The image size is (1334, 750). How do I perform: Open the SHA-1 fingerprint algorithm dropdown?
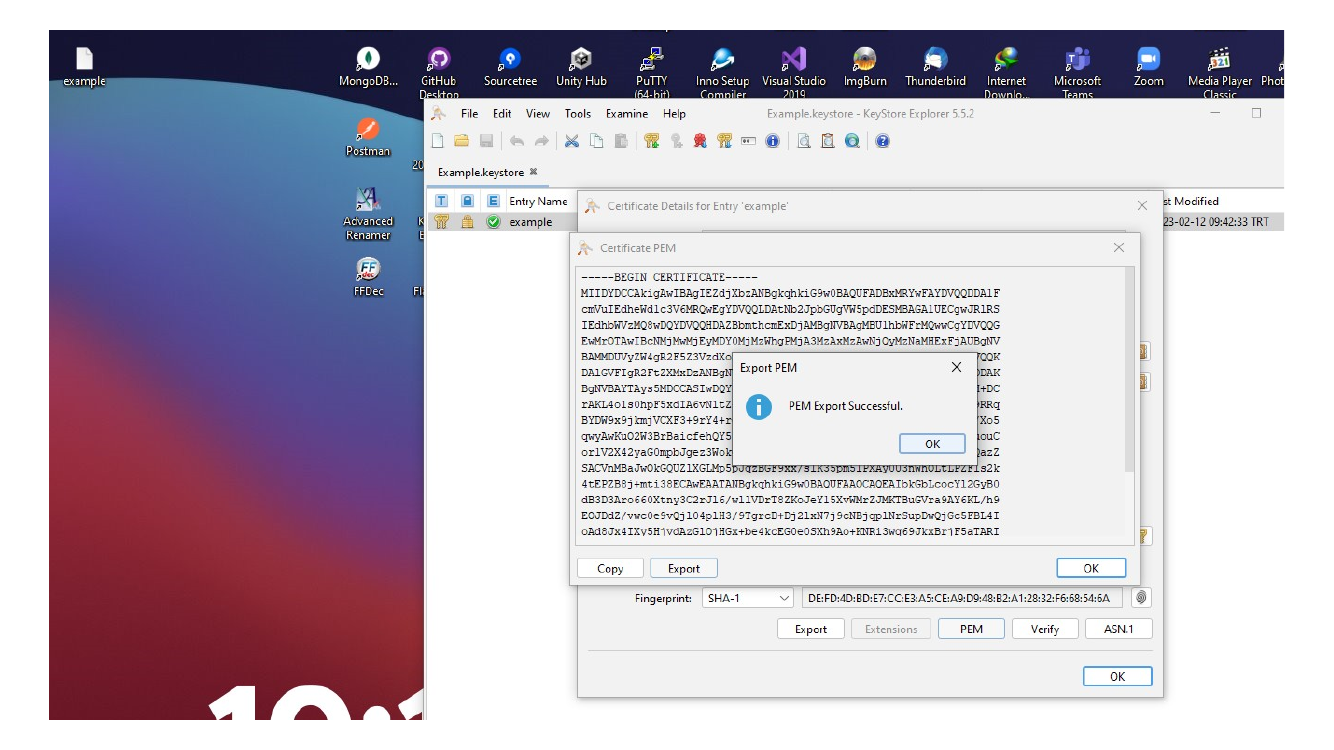(x=748, y=599)
